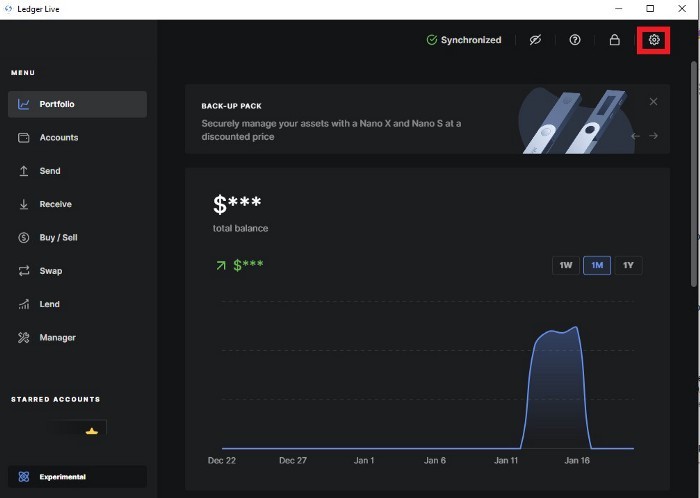The image size is (700, 498).
Task: Open the Swap section
Action: click(77, 271)
